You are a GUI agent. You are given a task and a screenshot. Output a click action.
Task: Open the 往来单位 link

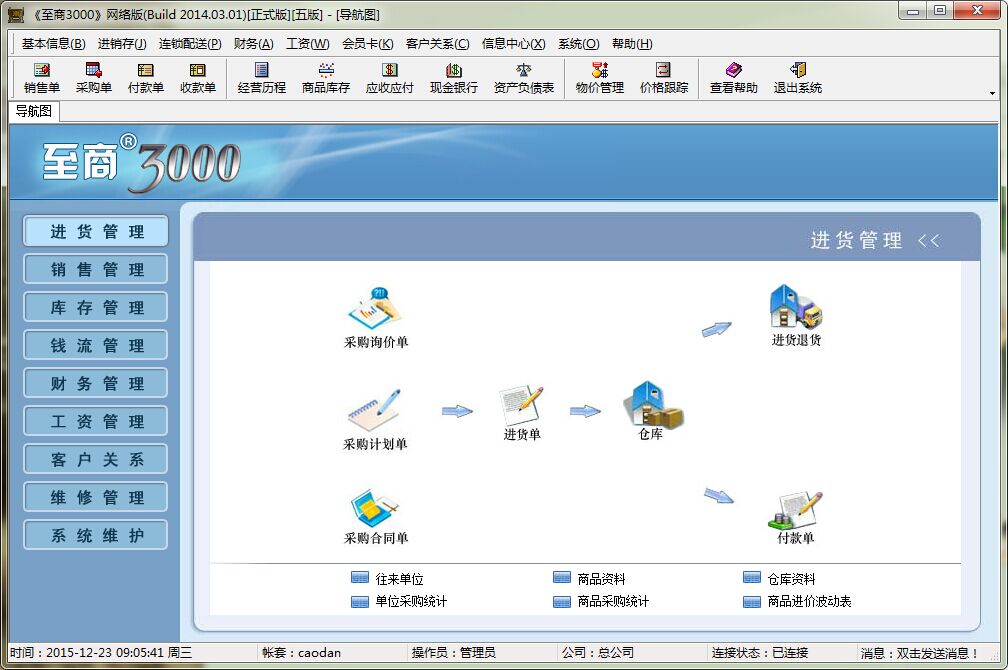[399, 579]
